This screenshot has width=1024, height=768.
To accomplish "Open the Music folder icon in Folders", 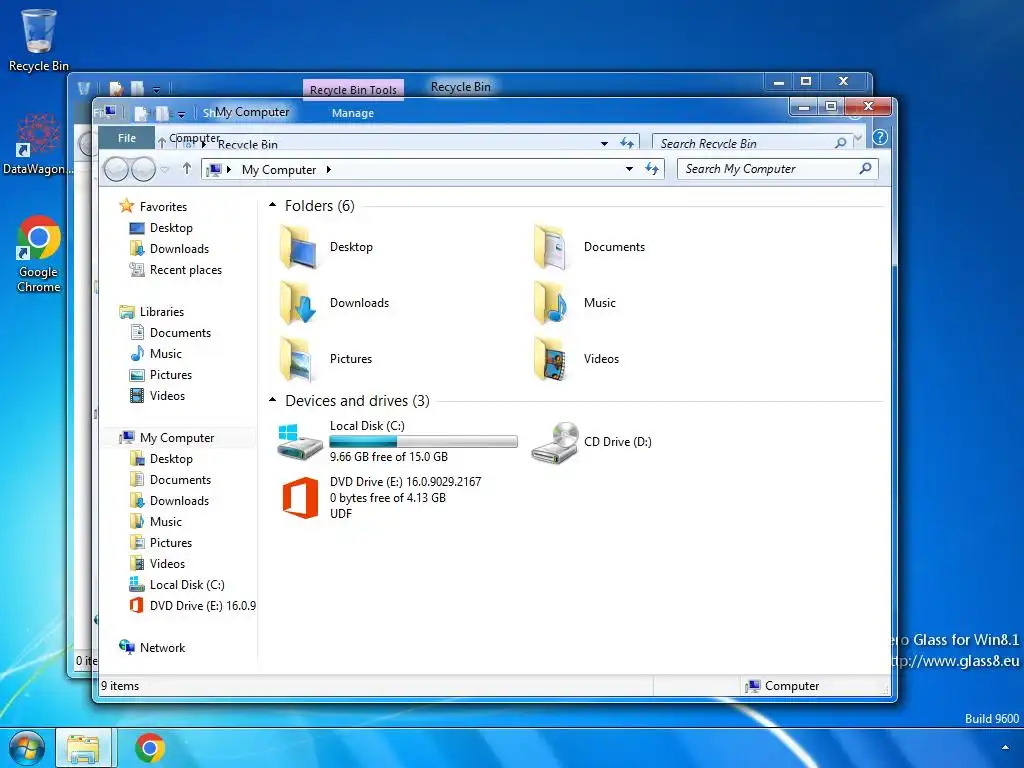I will click(x=552, y=303).
